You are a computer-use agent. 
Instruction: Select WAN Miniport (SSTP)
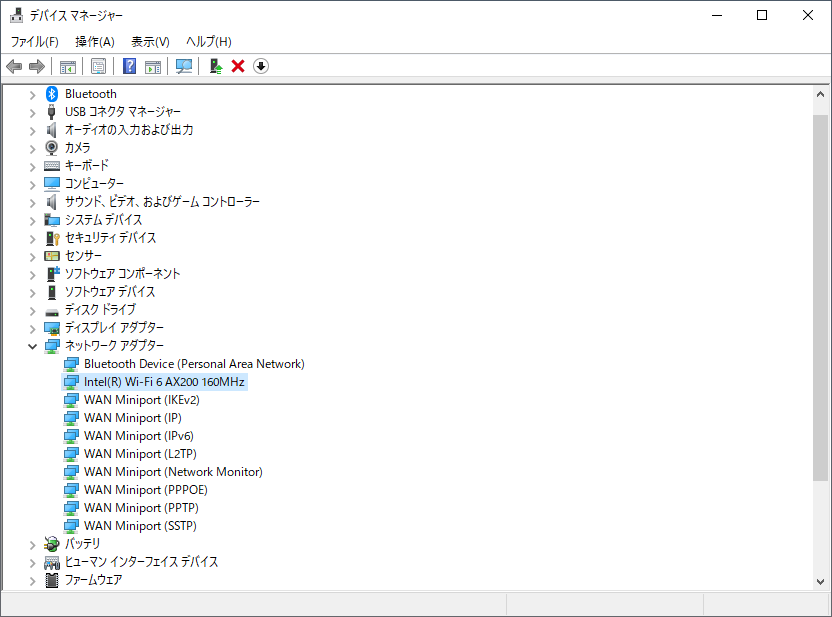point(140,526)
